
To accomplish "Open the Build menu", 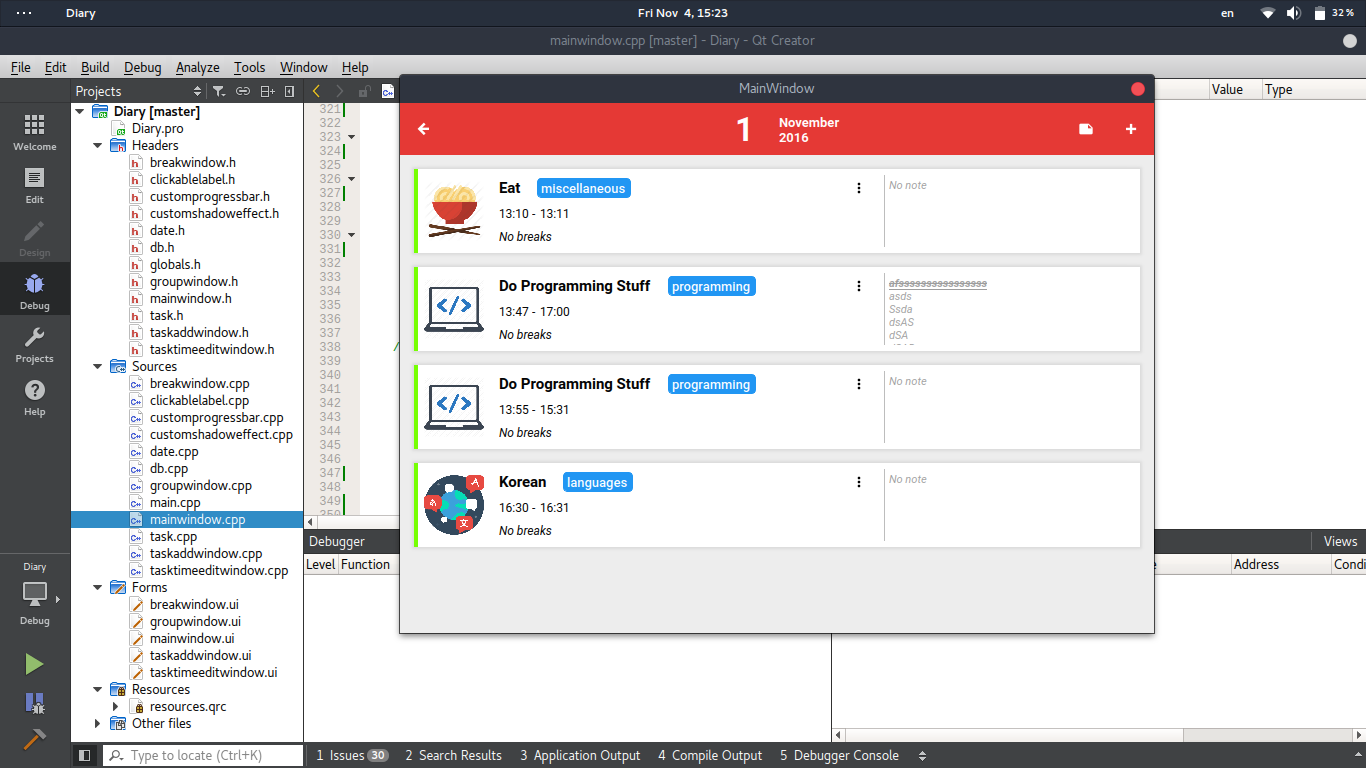I will pos(95,67).
